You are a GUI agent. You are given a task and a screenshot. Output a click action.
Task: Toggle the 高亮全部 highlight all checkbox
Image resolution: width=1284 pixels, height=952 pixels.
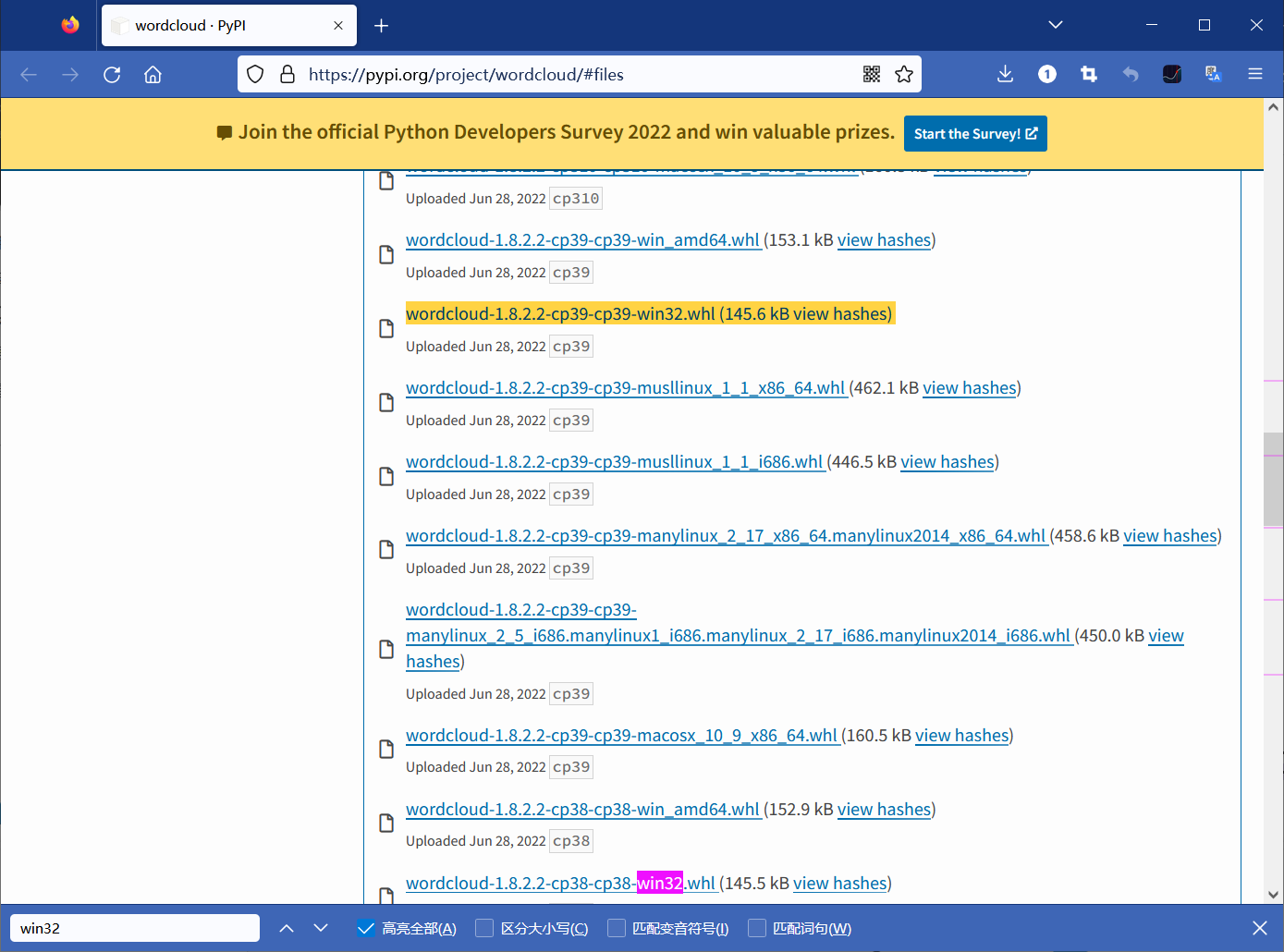click(x=366, y=928)
